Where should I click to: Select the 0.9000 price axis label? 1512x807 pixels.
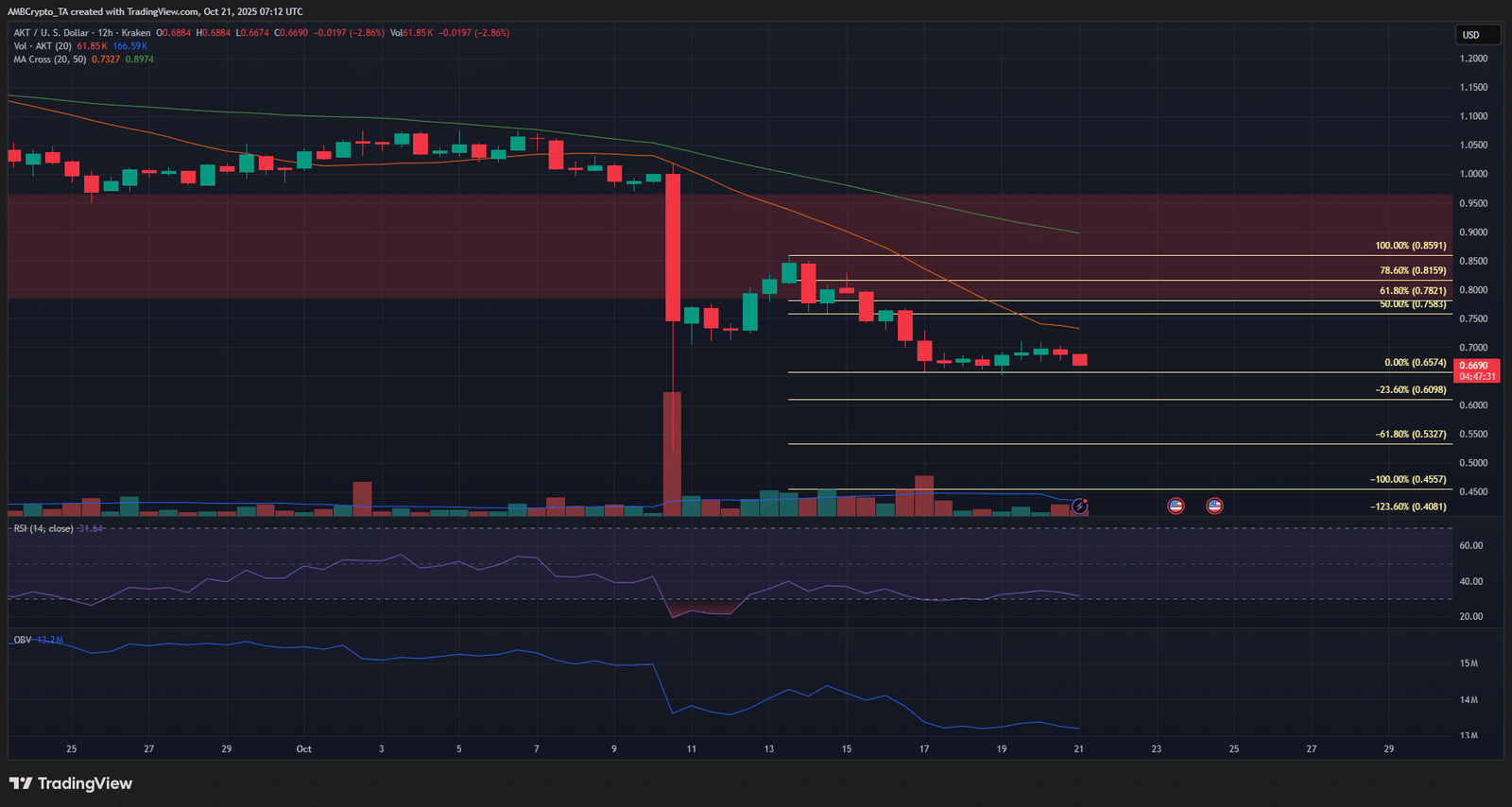(1473, 232)
